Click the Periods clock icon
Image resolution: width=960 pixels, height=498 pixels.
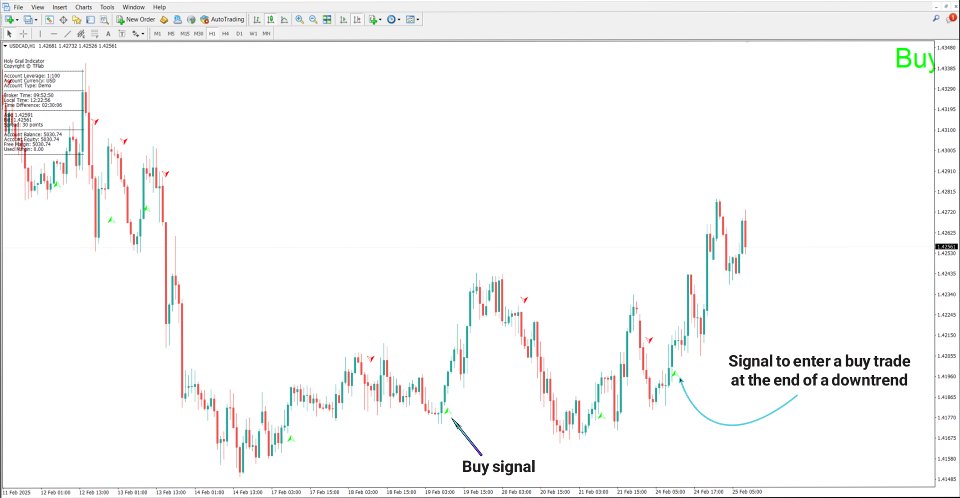click(x=391, y=20)
